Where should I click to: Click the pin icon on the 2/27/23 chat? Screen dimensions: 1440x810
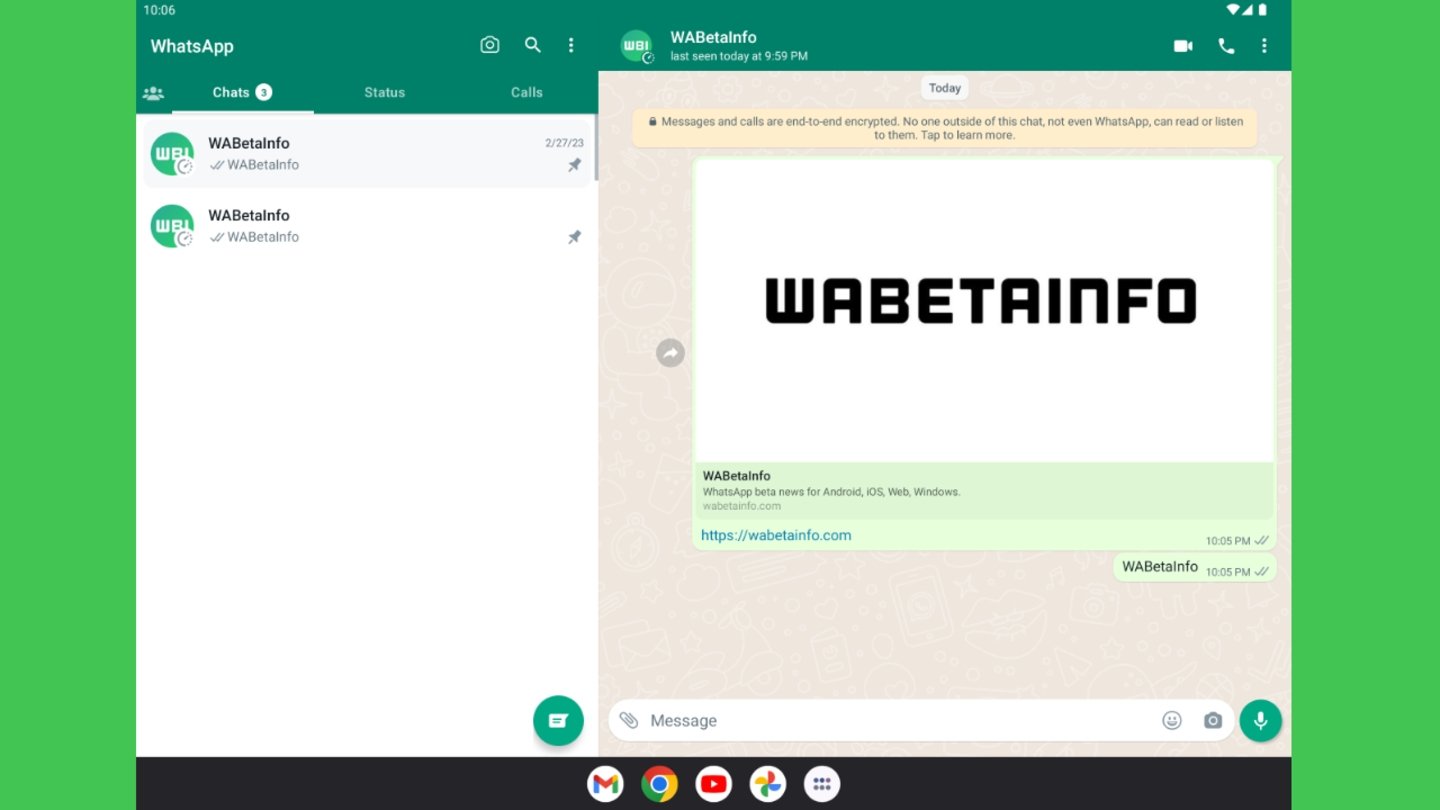pos(574,165)
